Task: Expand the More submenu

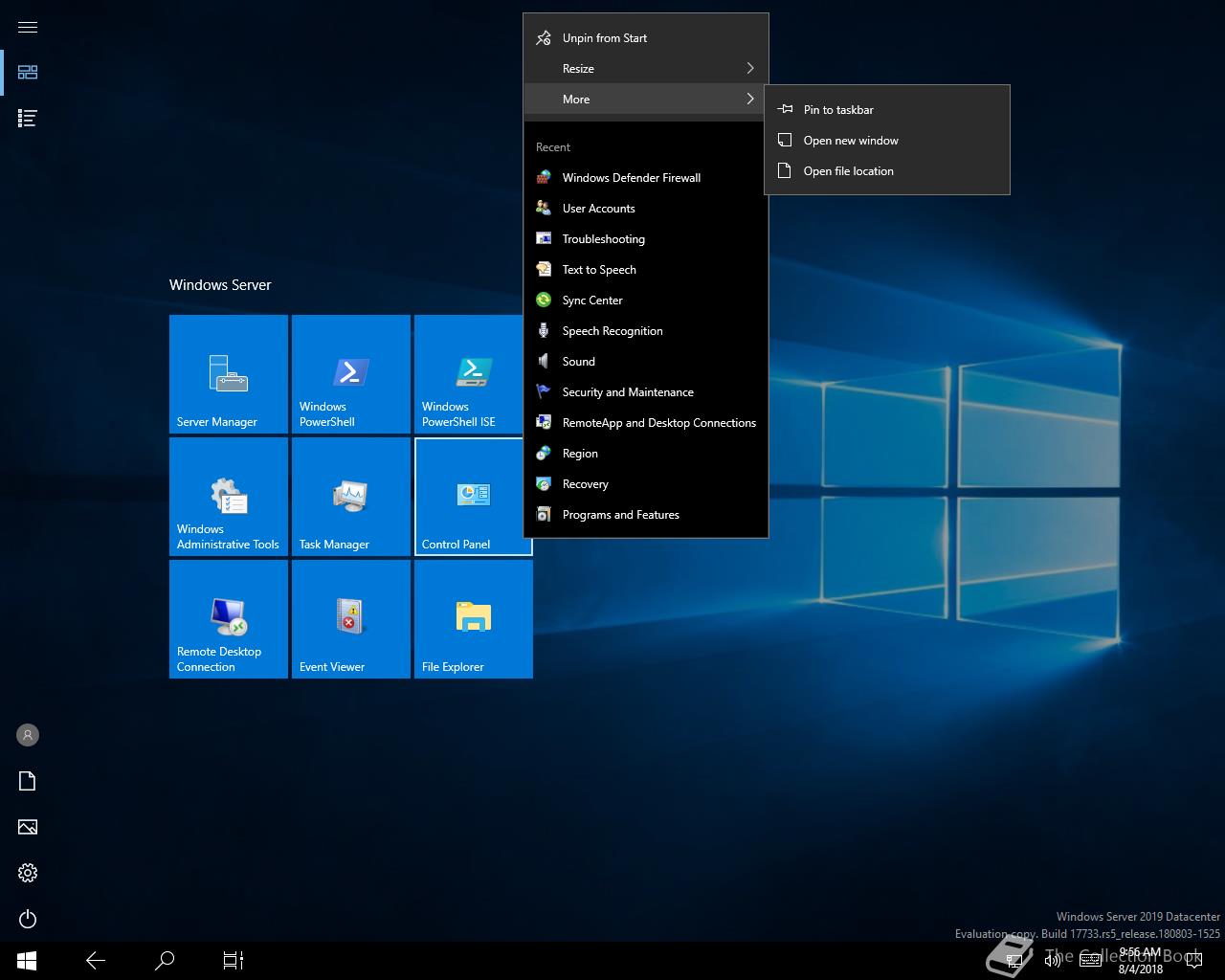Action: [x=646, y=100]
